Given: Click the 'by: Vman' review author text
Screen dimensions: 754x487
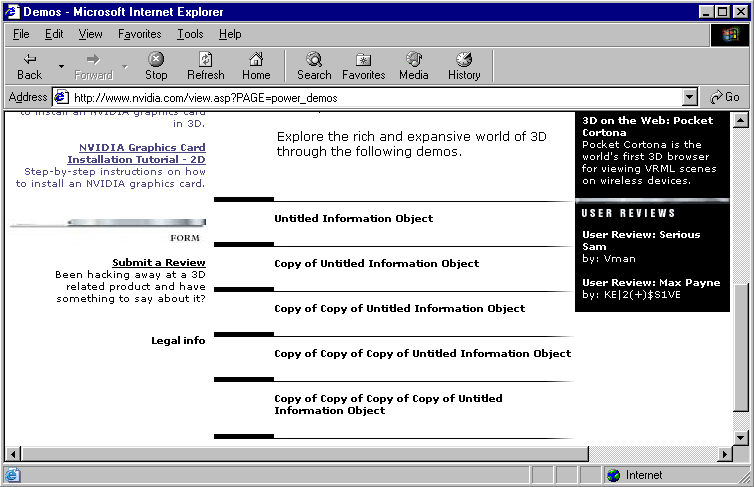Looking at the screenshot, I should point(609,259).
